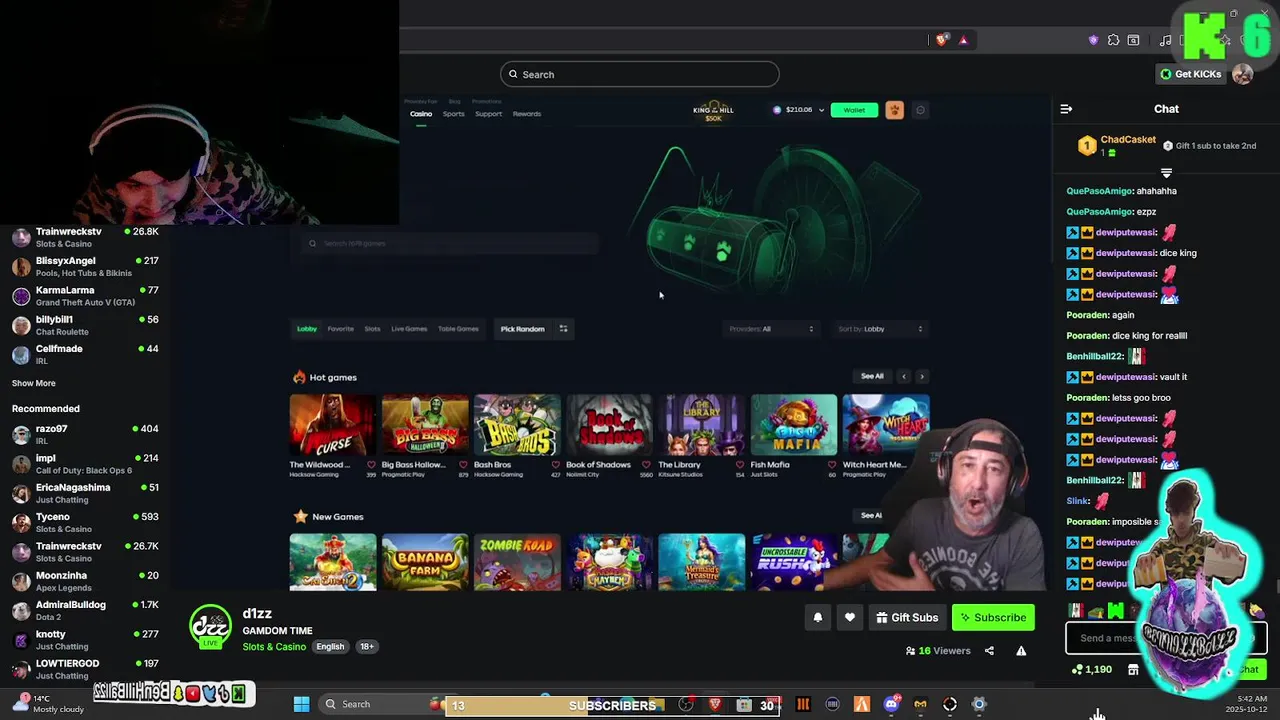The height and width of the screenshot is (720, 1280).
Task: Open the Slots & Casino category link
Action: 274,647
